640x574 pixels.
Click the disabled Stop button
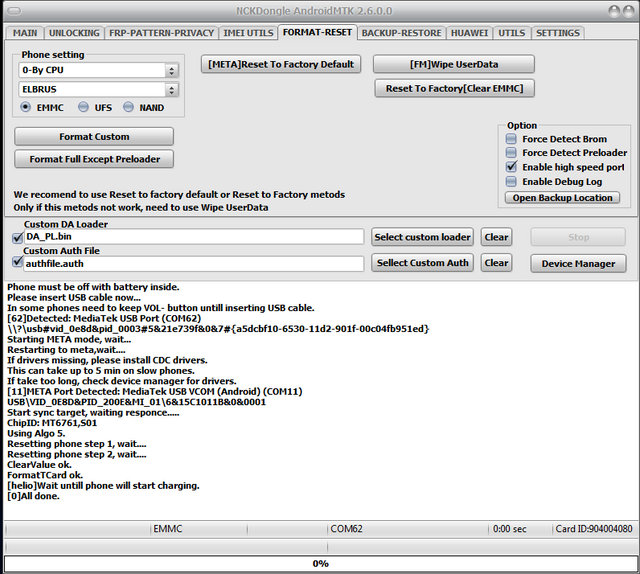click(578, 237)
